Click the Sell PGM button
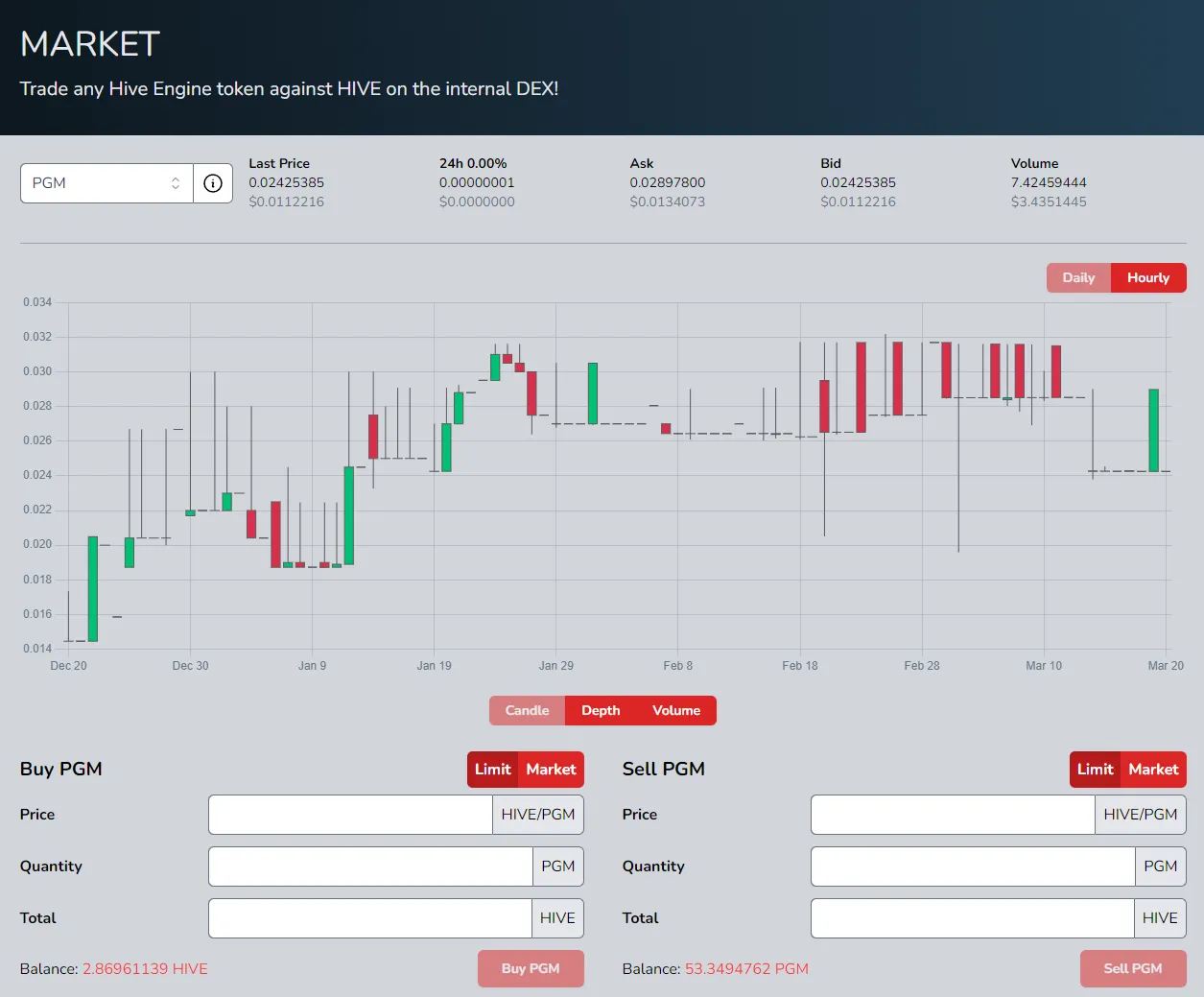 pos(1133,969)
